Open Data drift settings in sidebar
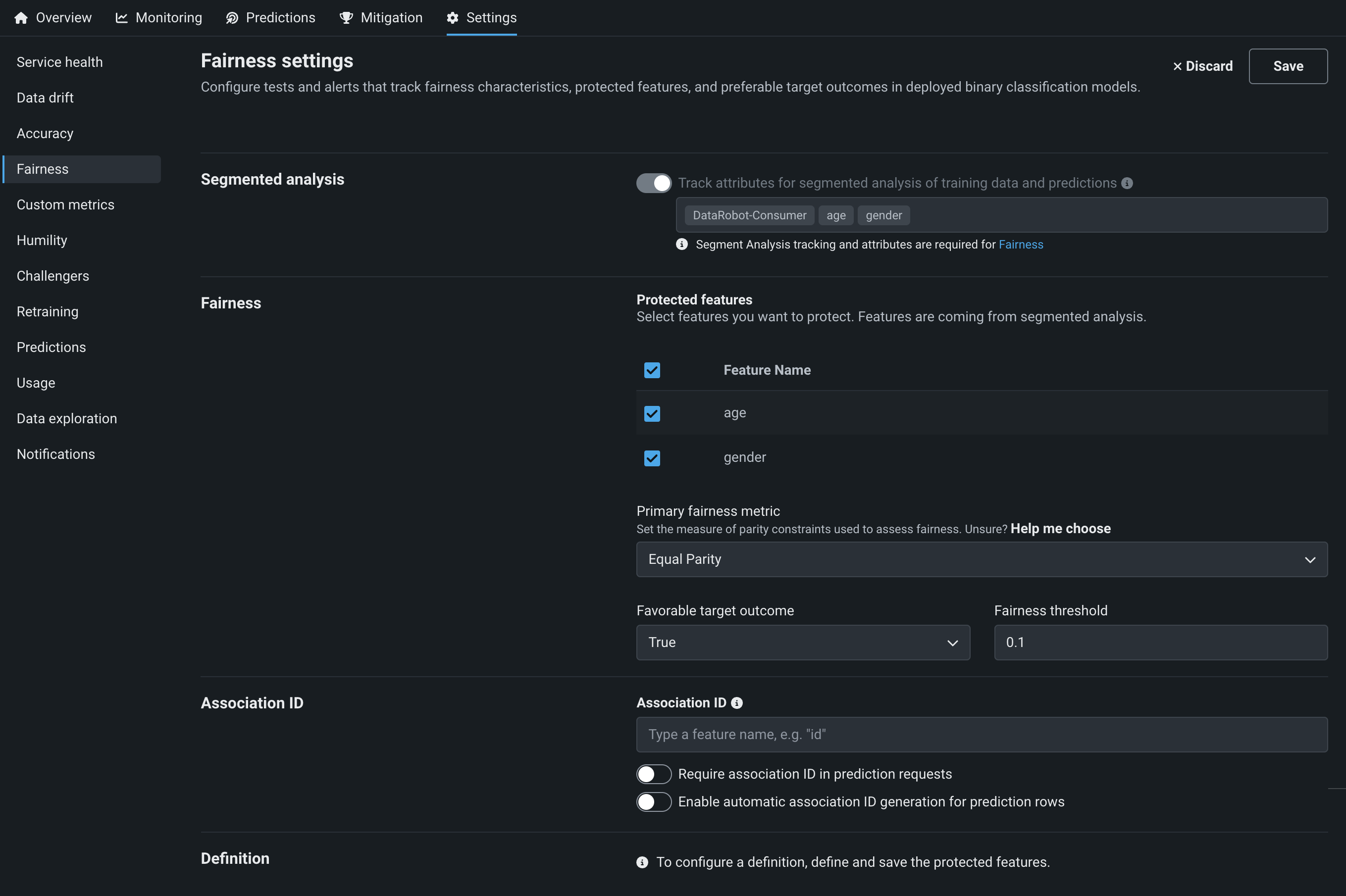 (x=45, y=98)
